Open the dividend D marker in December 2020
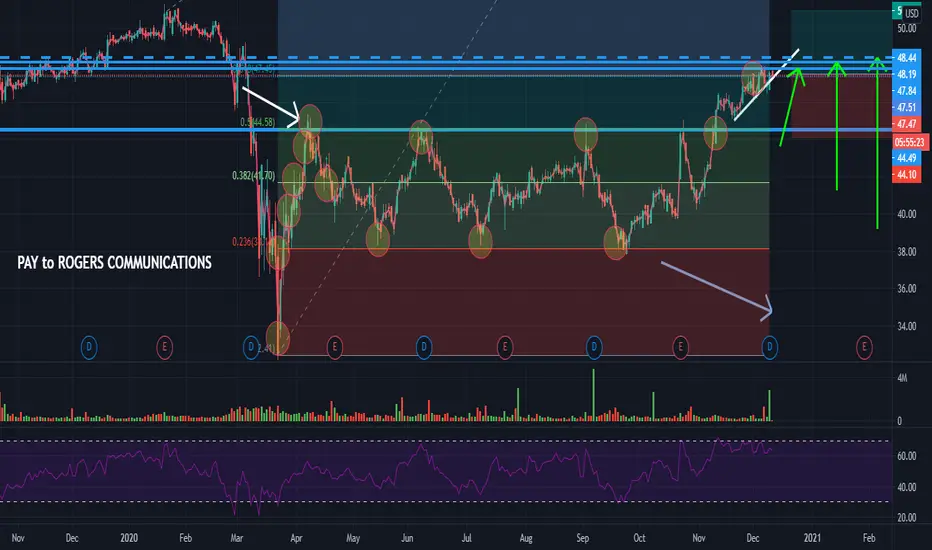 point(770,347)
